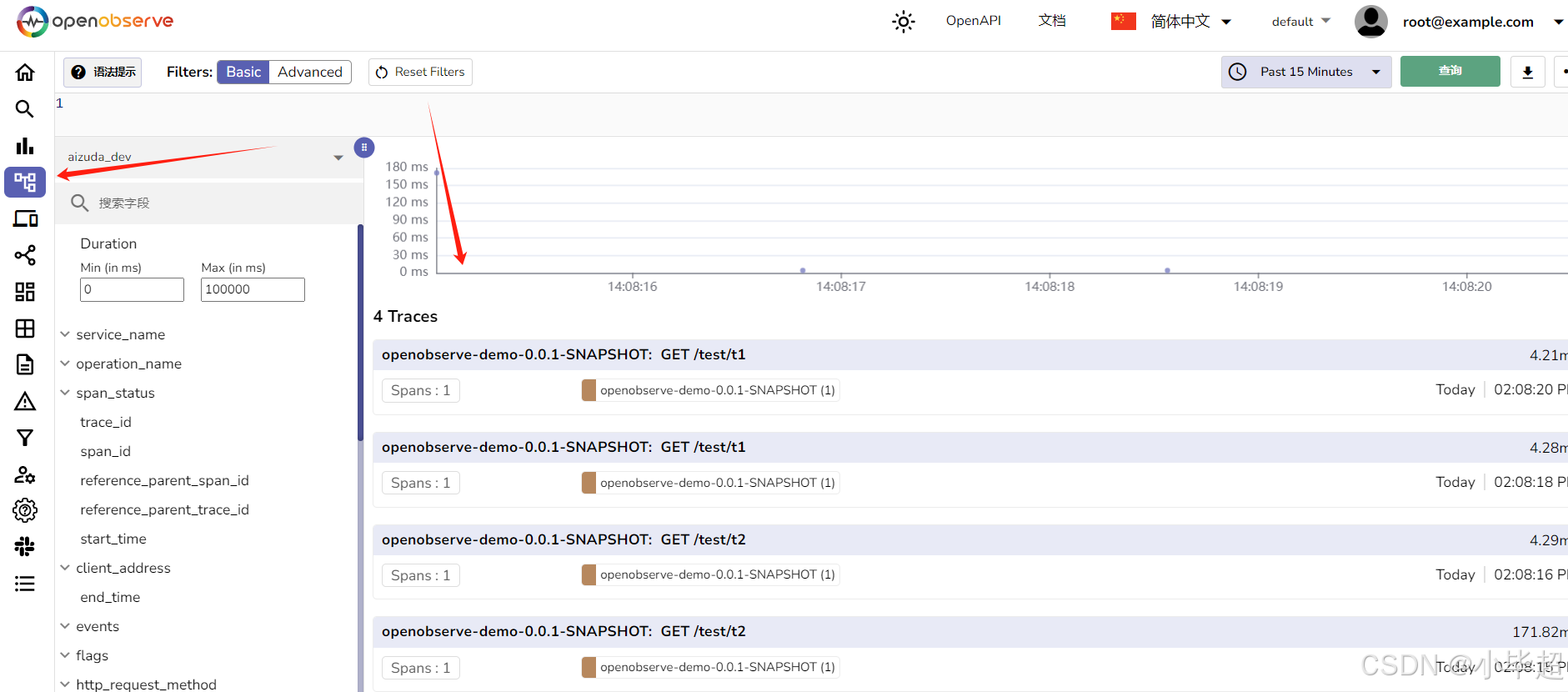The height and width of the screenshot is (692, 1568).
Task: Click the user avatar icon
Action: (x=1371, y=22)
